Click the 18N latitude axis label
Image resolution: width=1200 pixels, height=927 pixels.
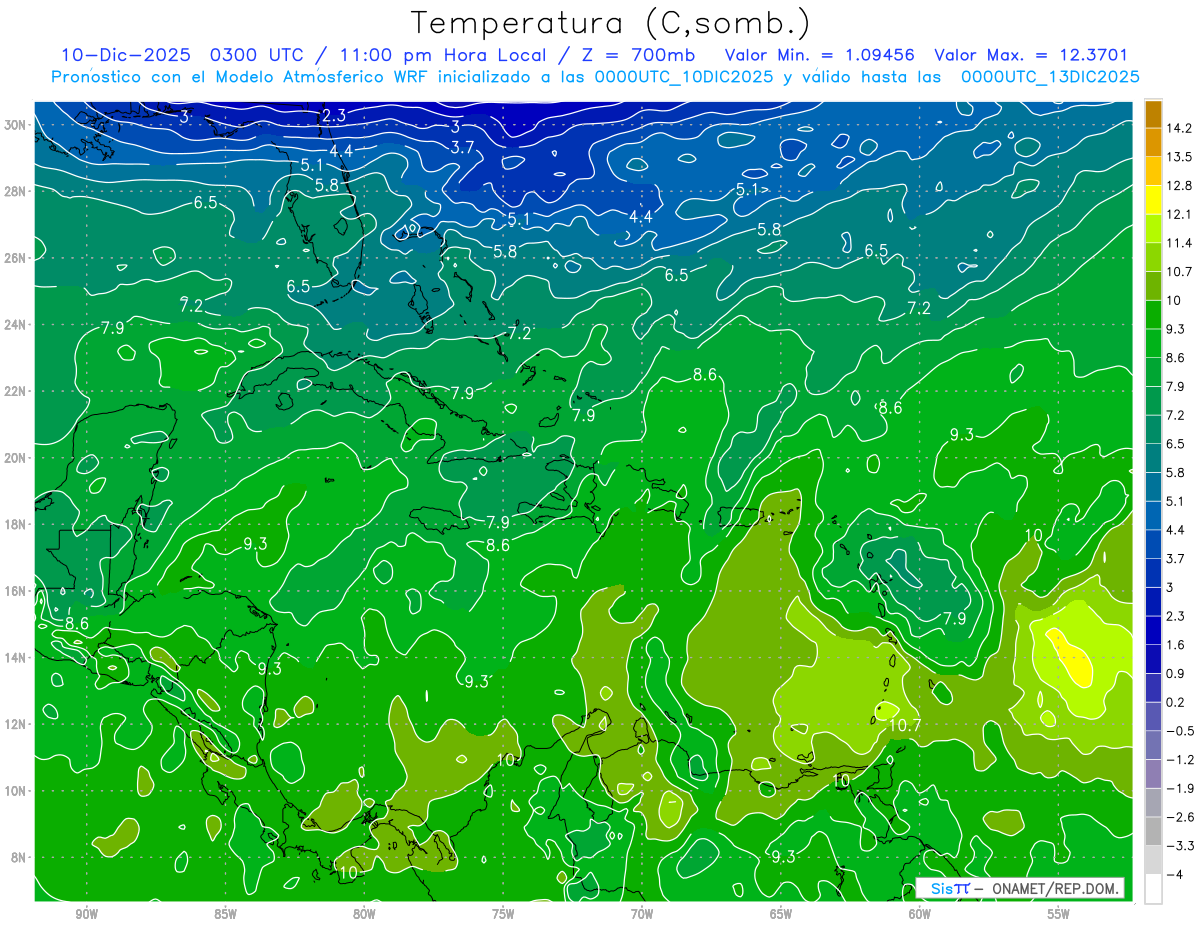point(17,524)
